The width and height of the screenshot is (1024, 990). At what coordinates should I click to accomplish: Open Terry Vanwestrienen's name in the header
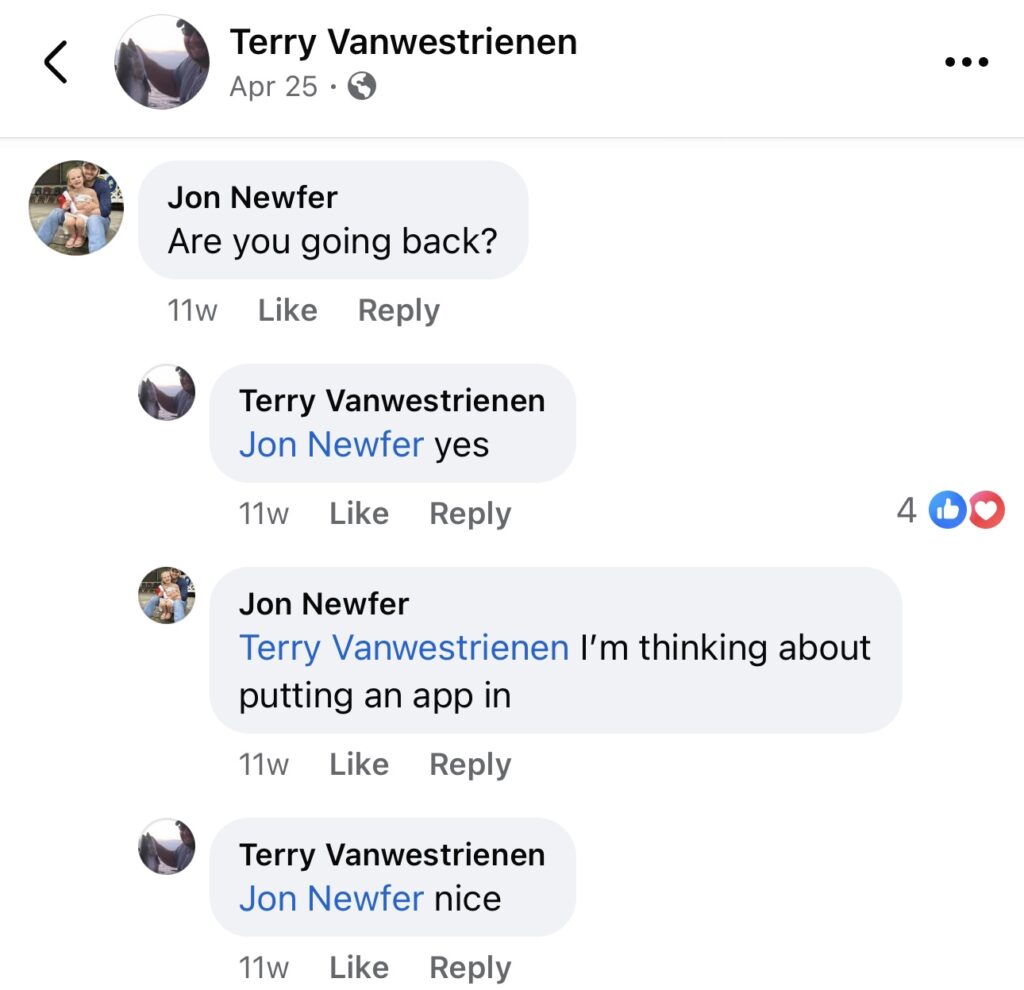coord(403,42)
